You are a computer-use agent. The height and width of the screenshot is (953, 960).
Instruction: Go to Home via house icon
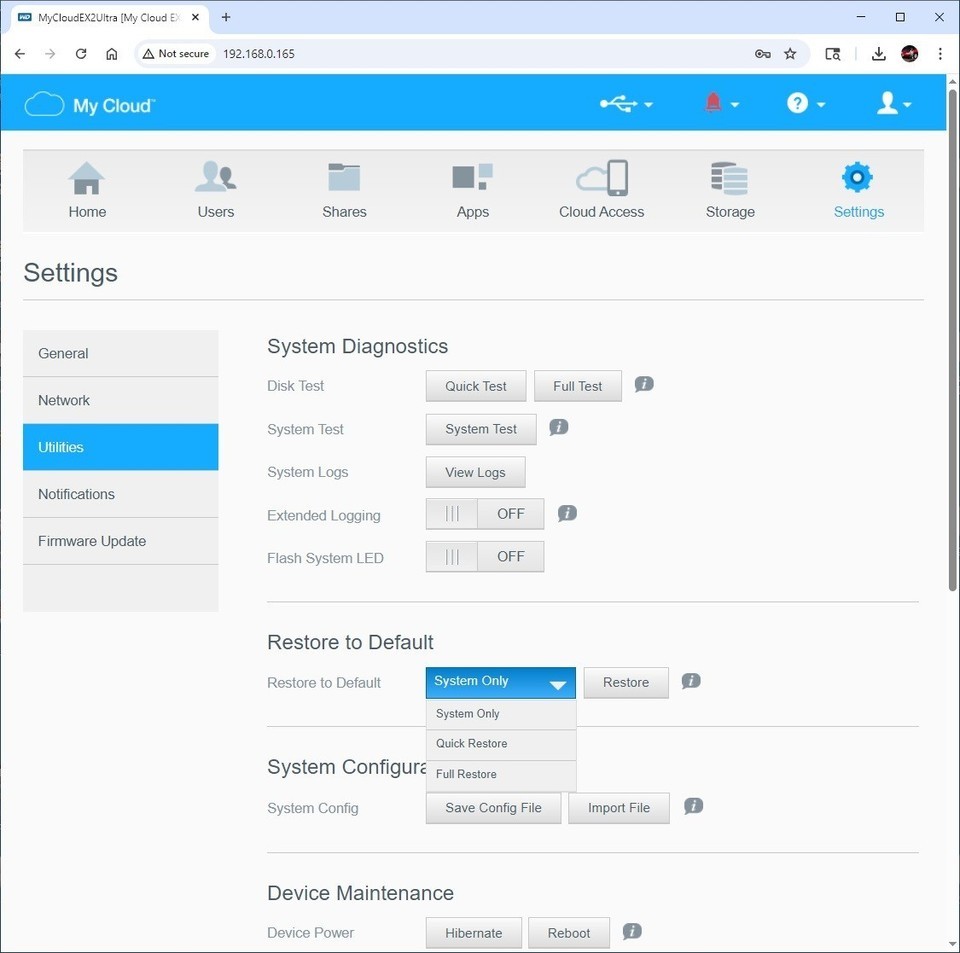pos(87,179)
